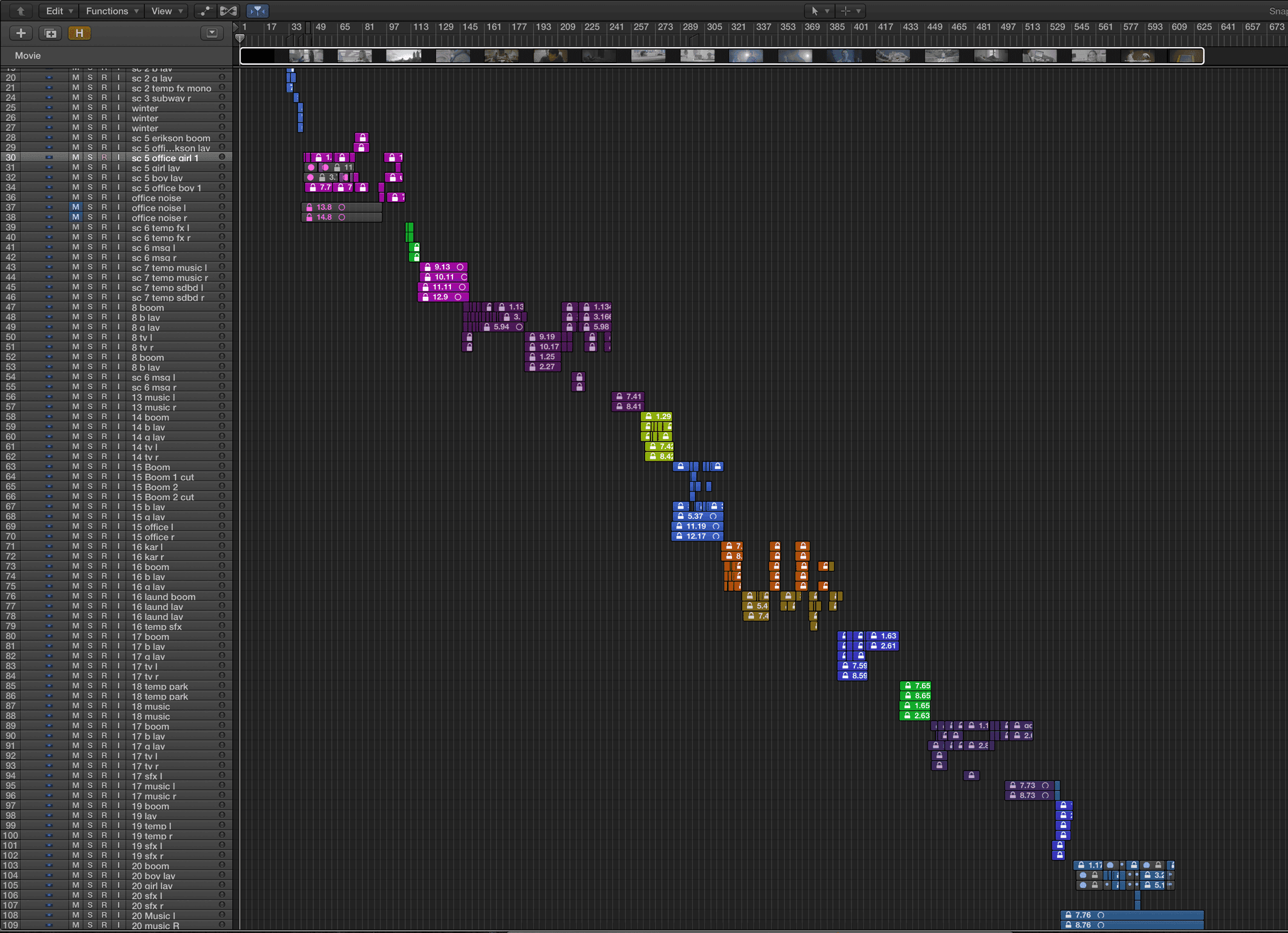Screen dimensions: 1288x933
Task: Select the 10.11 magenta region
Action: 443,277
